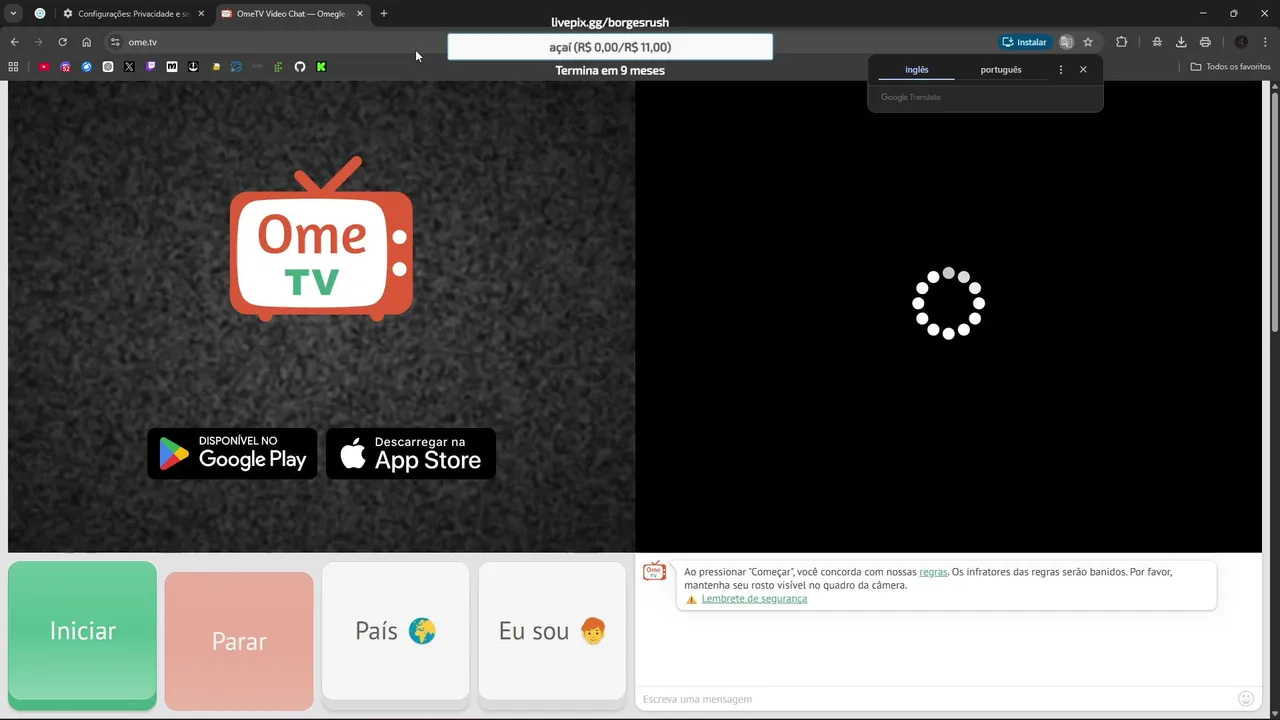Reload the page
The image size is (1280, 720).
[x=62, y=42]
